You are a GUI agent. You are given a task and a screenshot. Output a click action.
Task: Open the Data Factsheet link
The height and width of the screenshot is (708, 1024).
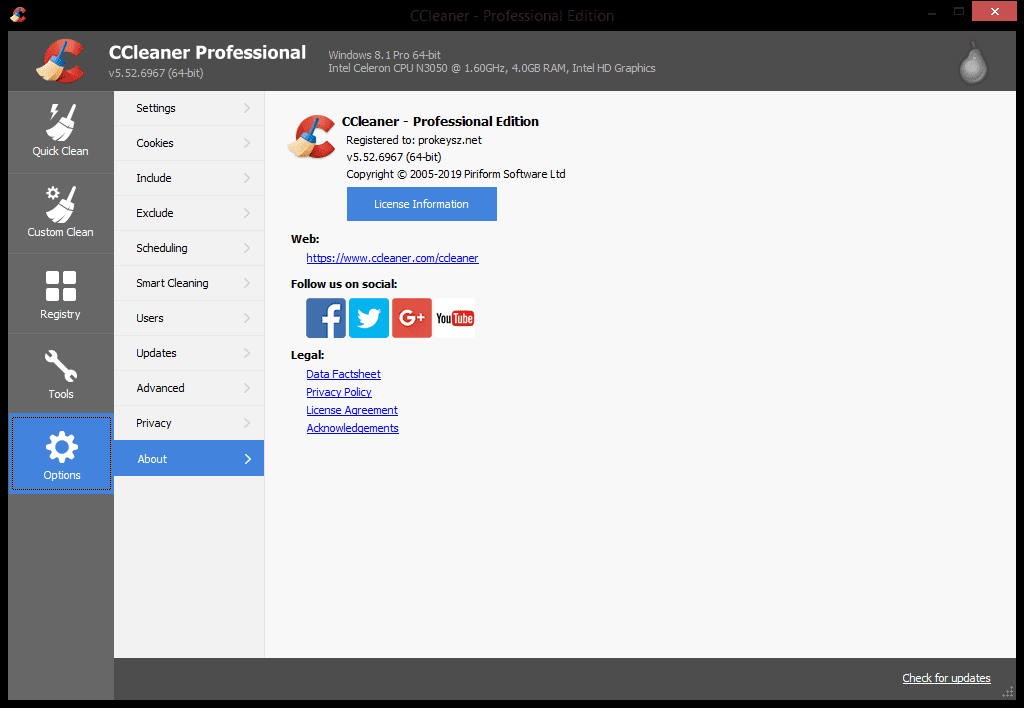click(x=344, y=374)
